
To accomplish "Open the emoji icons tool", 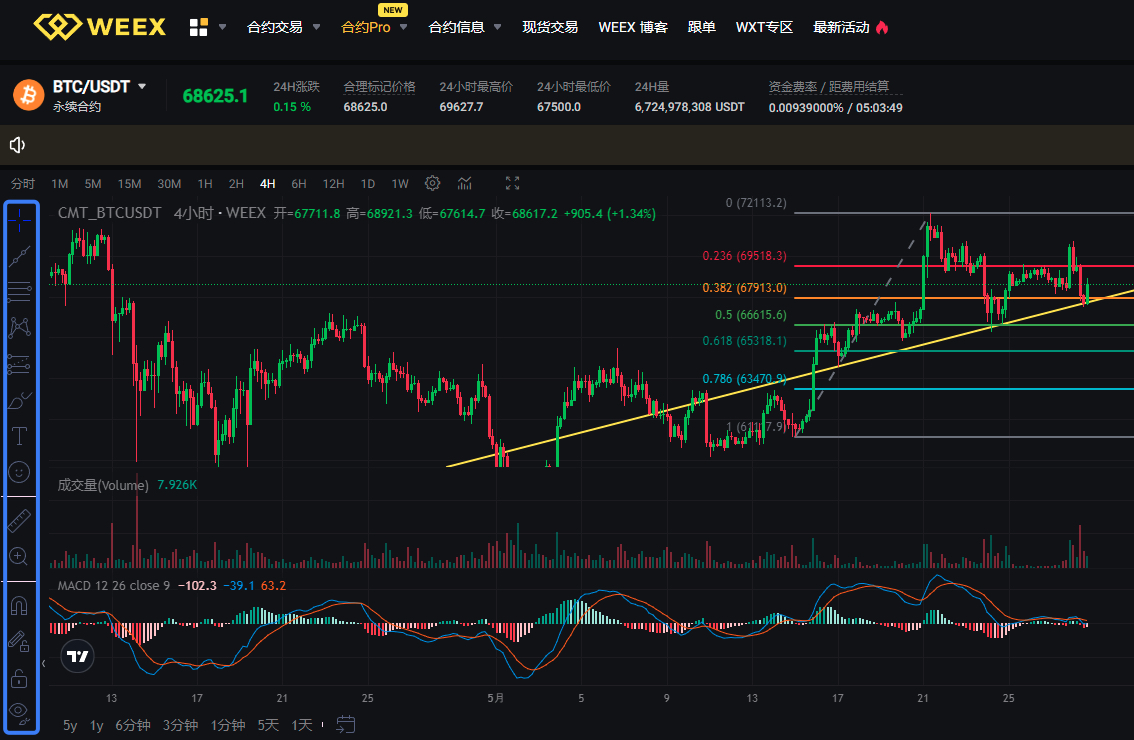I will point(20,472).
